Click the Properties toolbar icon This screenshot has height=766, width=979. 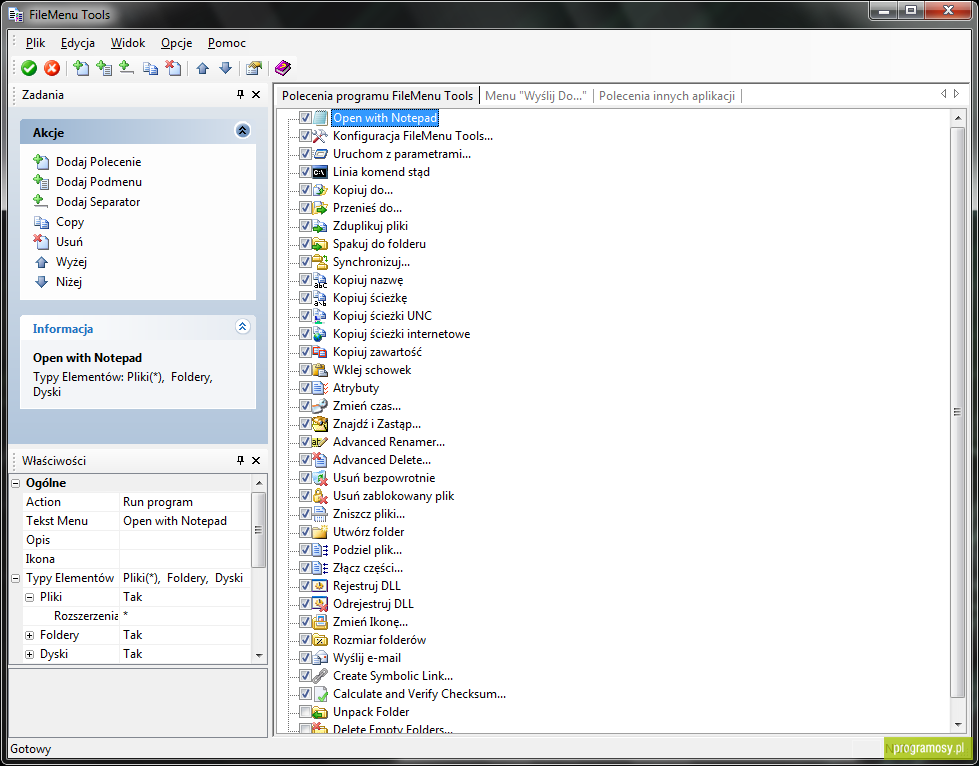coord(253,68)
